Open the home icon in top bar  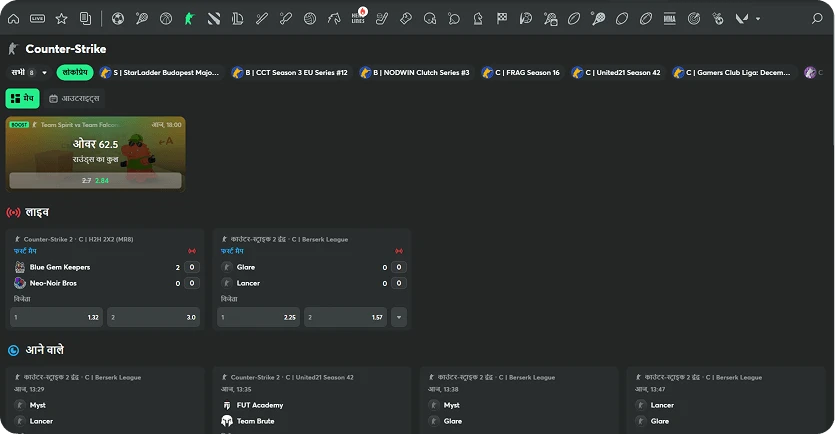point(13,18)
